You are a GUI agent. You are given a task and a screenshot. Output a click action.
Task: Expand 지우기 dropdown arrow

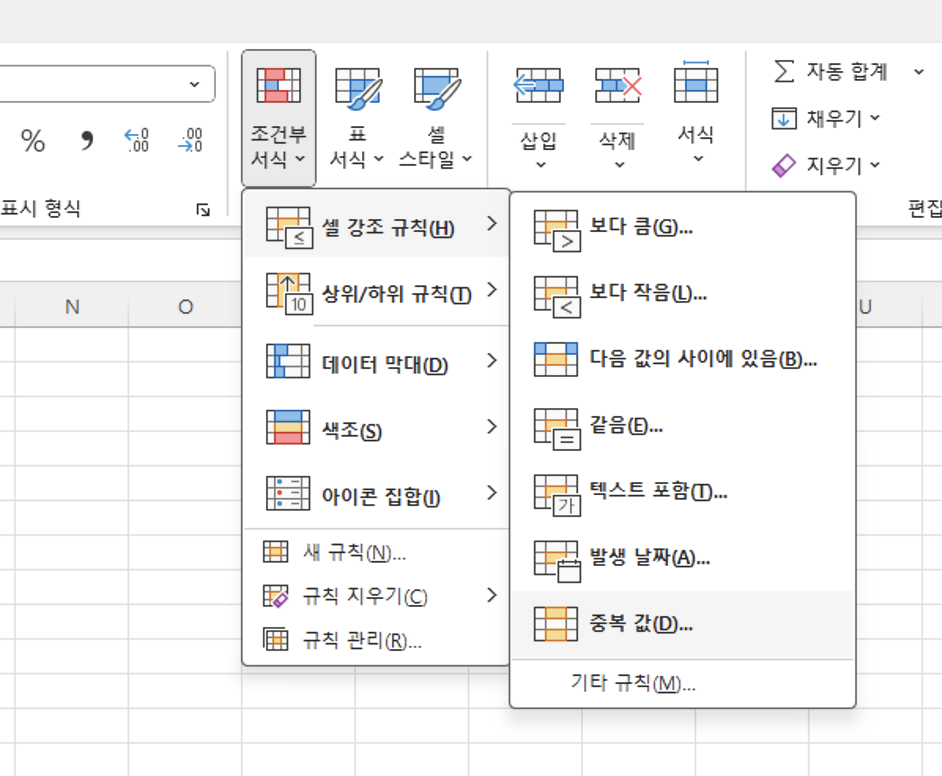(x=875, y=165)
